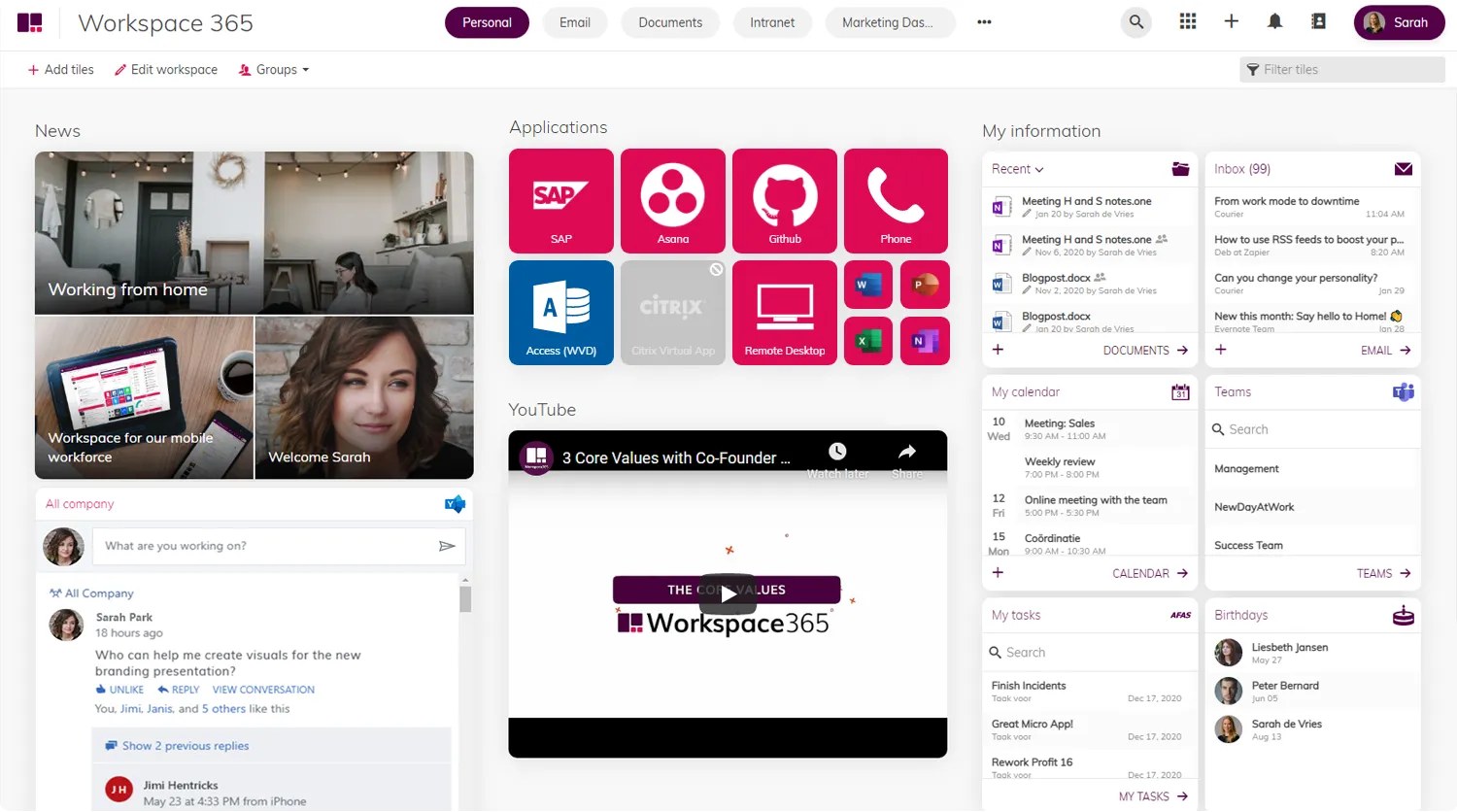Click VIEW CONVERSATION link

point(263,690)
